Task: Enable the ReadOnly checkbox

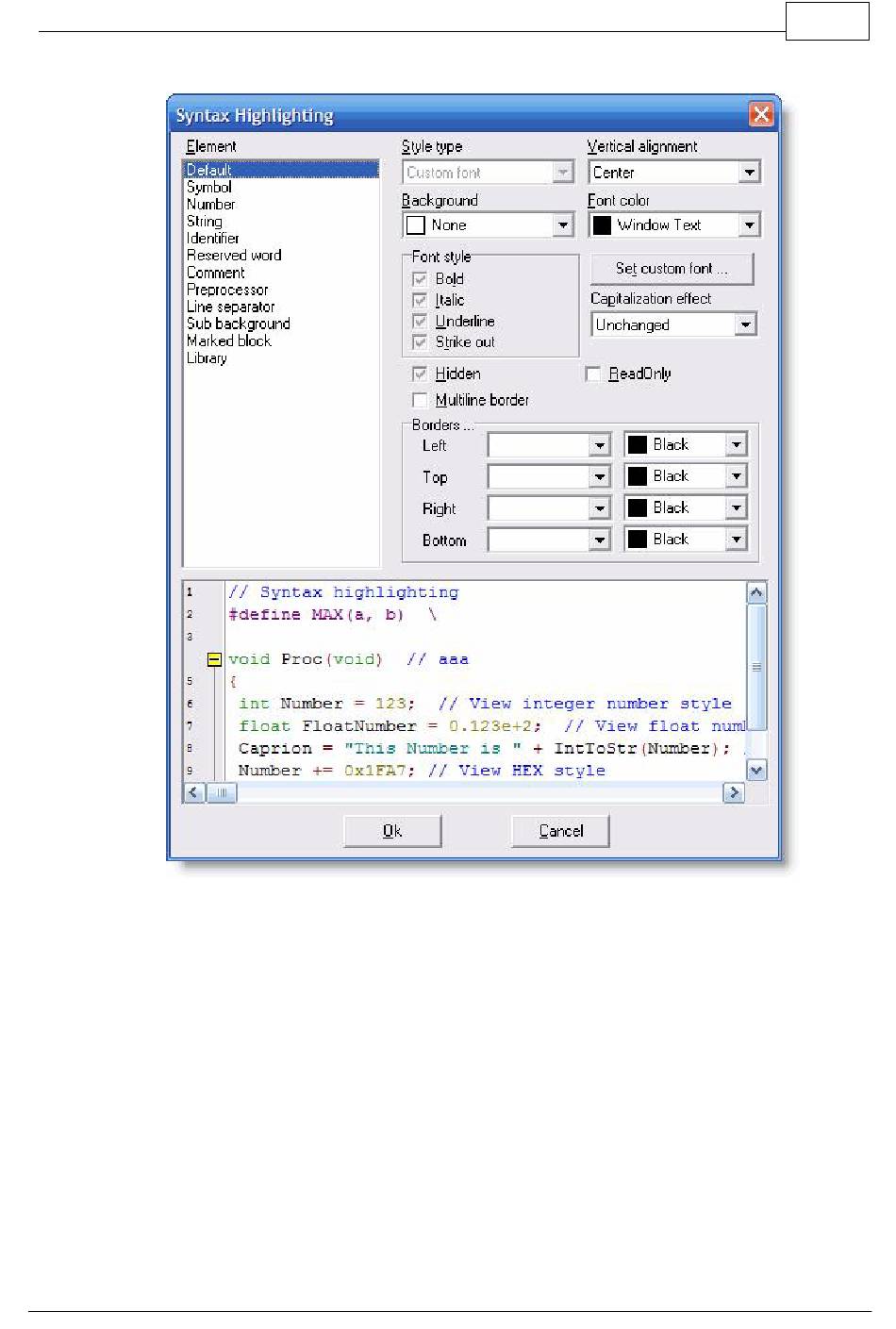Action: click(593, 374)
